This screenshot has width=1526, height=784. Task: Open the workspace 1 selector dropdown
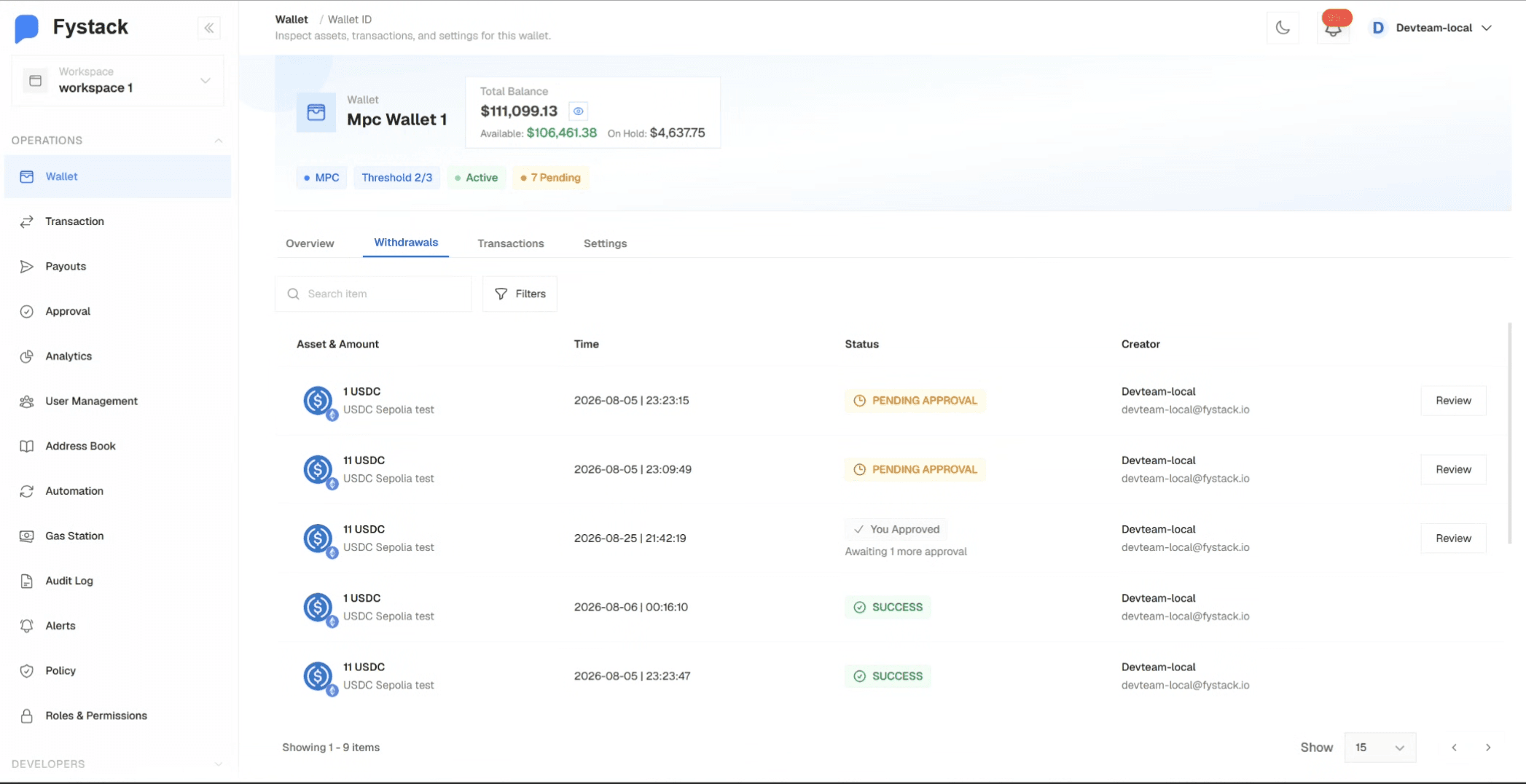point(117,80)
